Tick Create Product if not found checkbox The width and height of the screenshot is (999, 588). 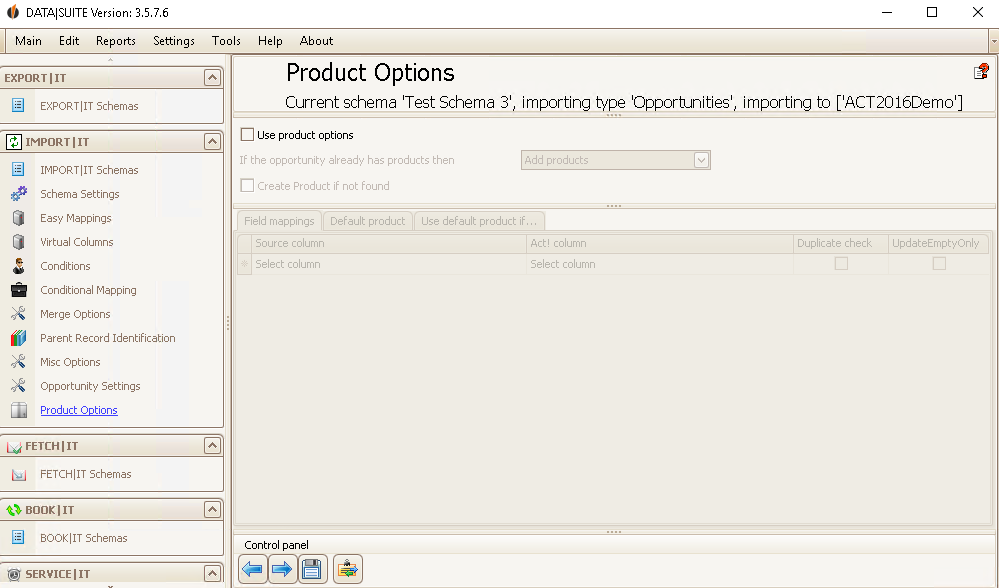pyautogui.click(x=247, y=185)
